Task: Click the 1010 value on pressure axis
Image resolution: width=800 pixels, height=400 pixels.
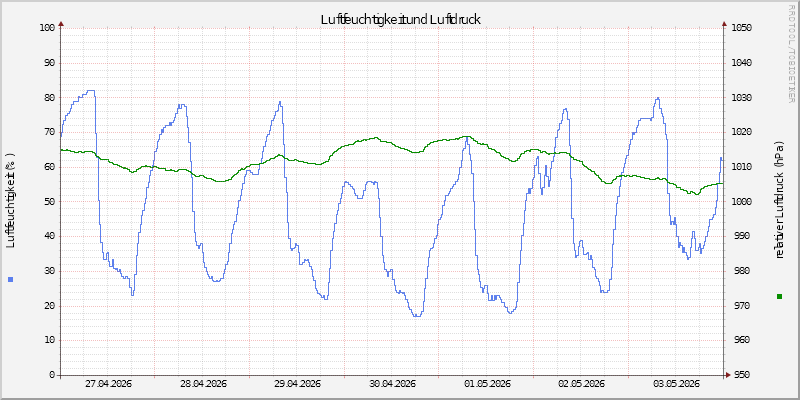Action: click(740, 167)
